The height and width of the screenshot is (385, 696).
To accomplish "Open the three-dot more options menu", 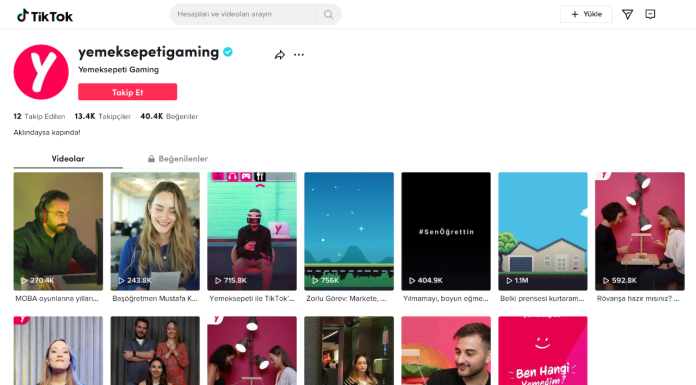I will pos(299,55).
